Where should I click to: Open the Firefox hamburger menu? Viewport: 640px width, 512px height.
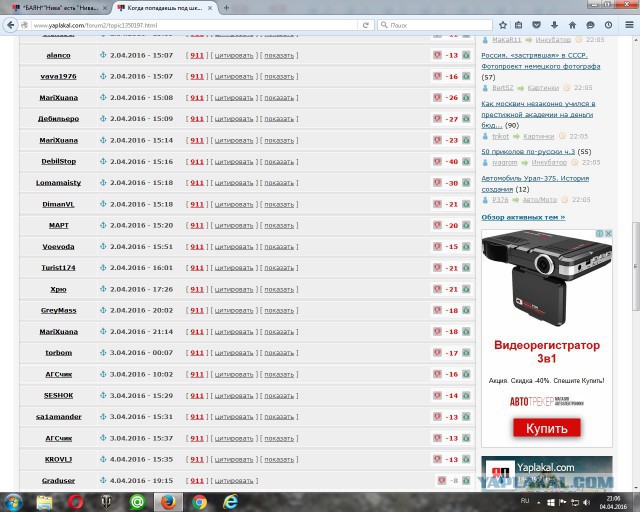pos(628,24)
